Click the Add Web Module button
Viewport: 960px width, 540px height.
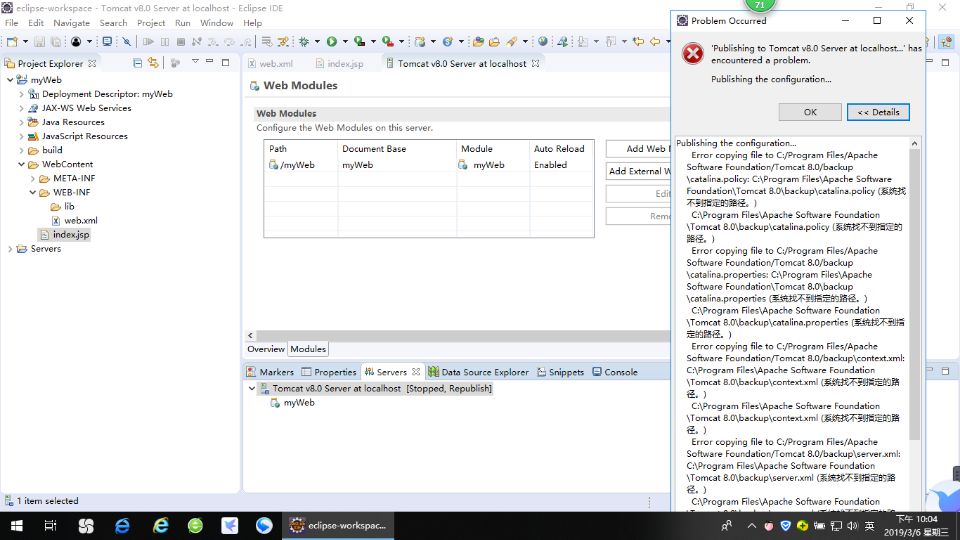638,149
